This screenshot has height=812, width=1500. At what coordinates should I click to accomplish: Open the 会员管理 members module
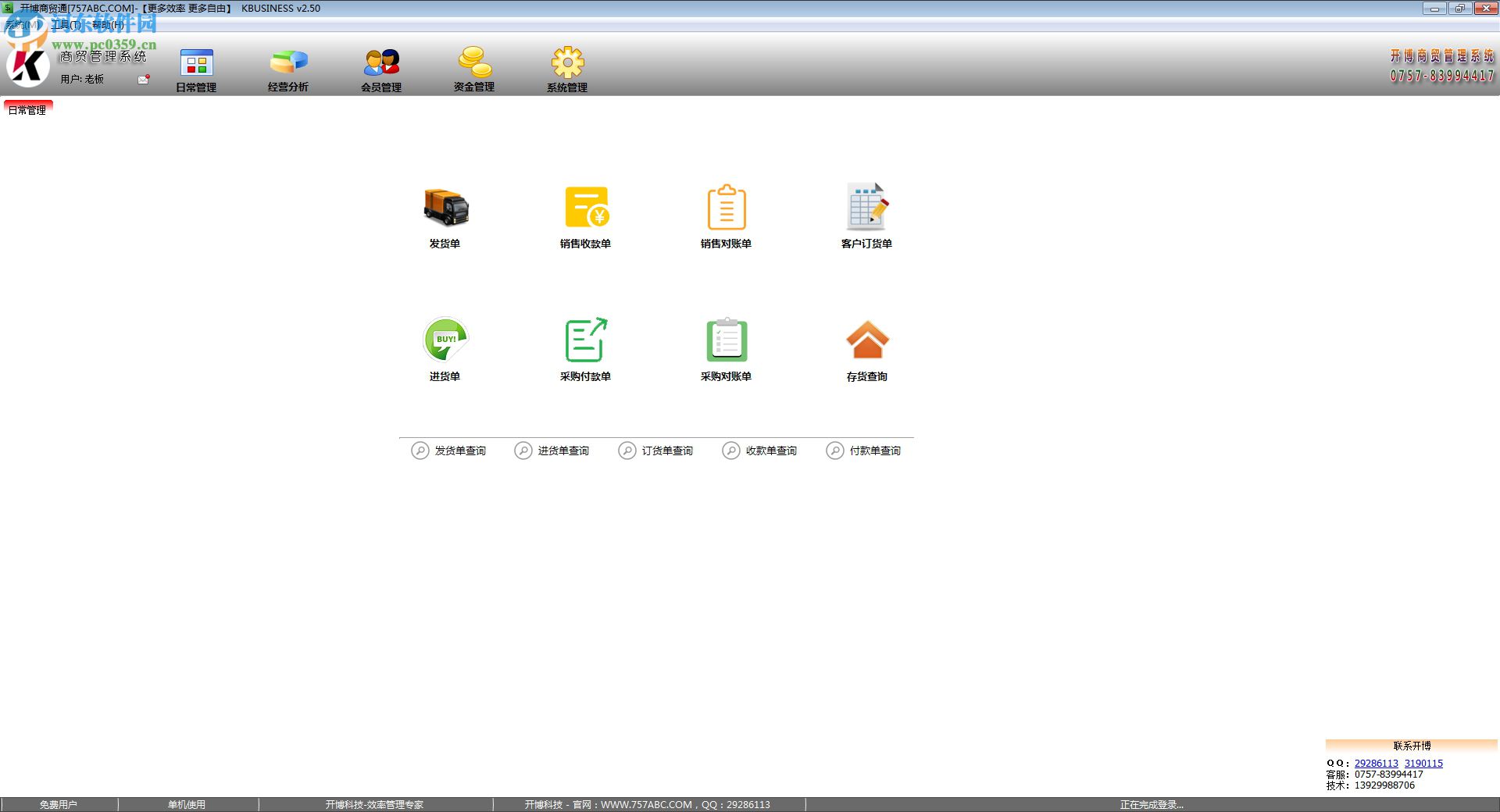tap(381, 69)
